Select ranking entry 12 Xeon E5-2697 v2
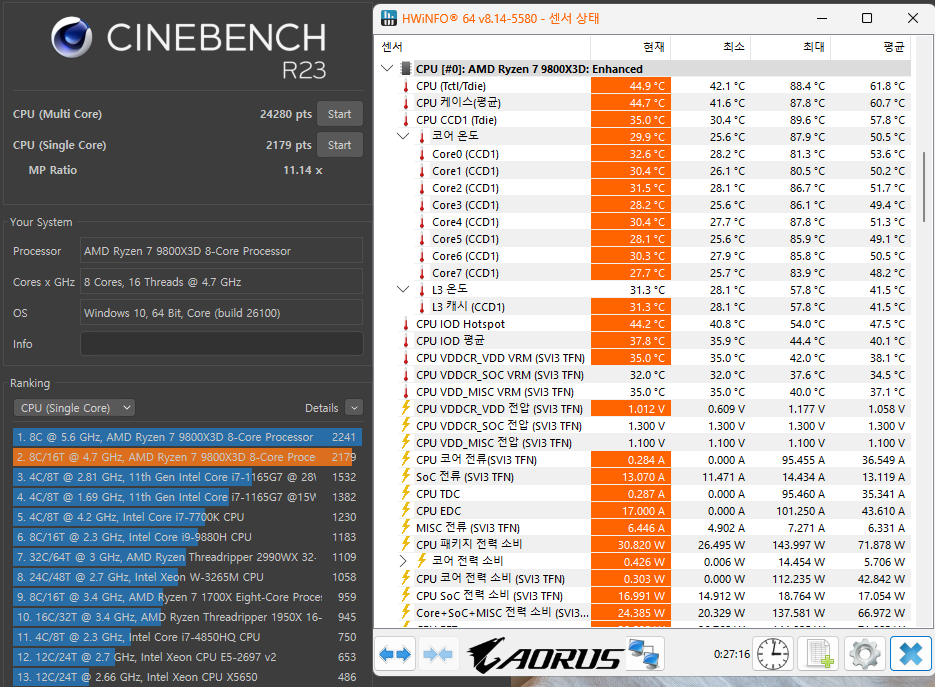Screen dimensions: 935x687 point(187,657)
